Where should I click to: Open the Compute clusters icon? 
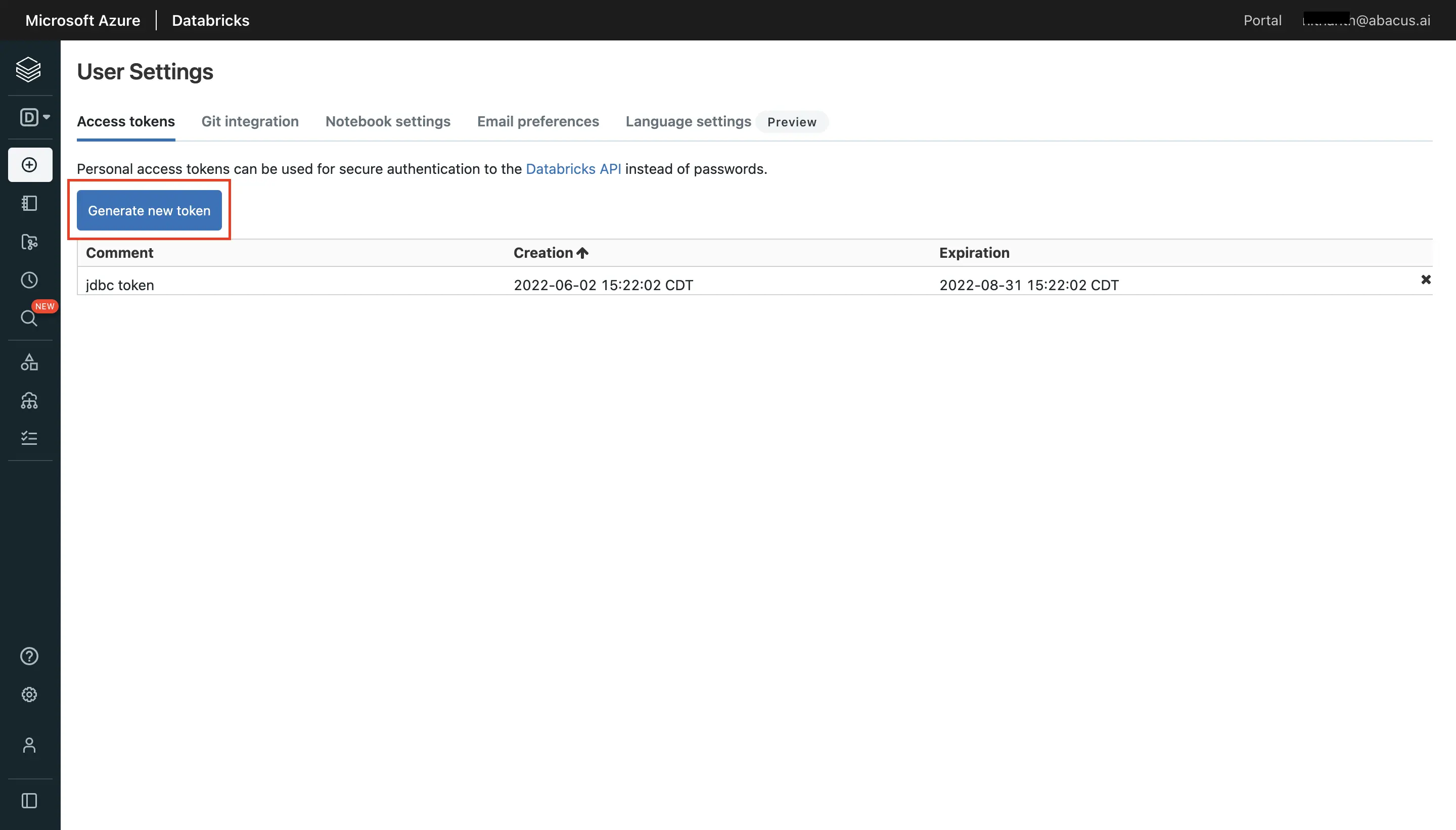(28, 401)
